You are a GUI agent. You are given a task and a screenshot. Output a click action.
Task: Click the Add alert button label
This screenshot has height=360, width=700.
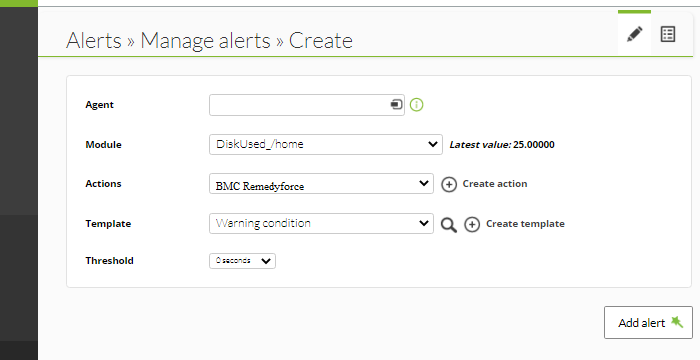tap(642, 323)
